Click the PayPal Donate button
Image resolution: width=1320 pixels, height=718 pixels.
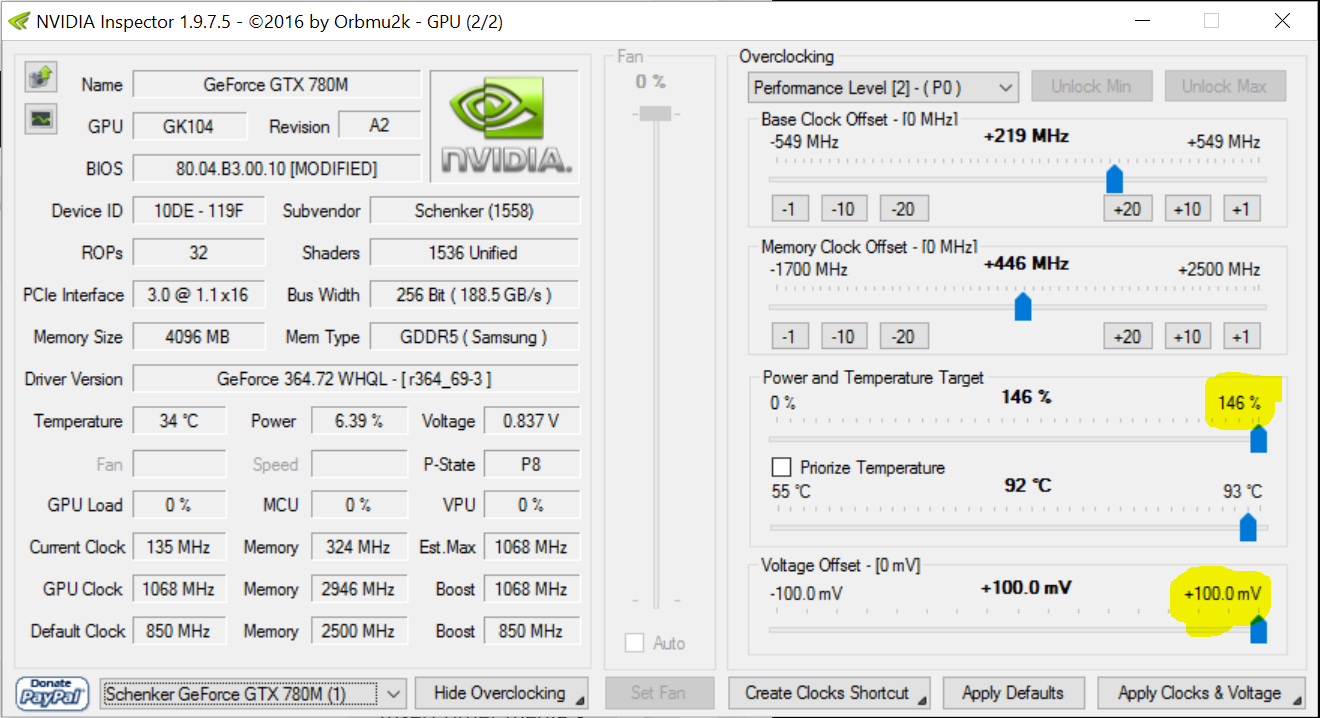(52, 693)
